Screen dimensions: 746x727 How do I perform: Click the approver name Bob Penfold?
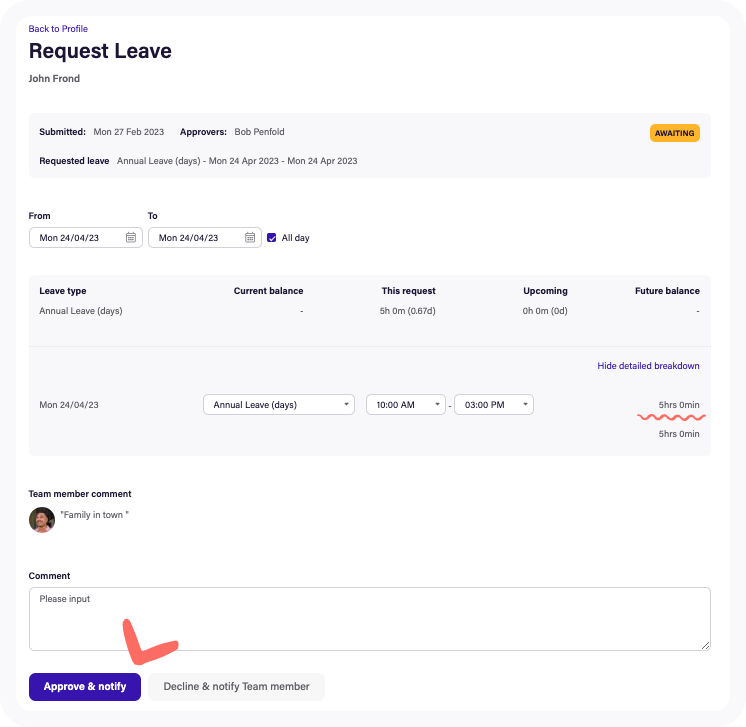point(259,132)
